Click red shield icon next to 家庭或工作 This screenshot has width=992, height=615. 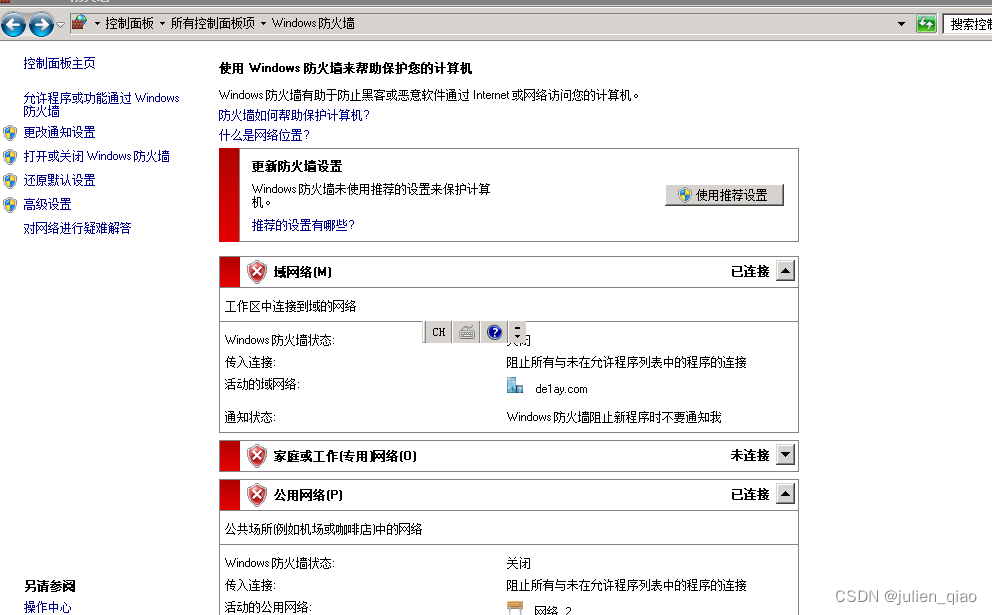tap(257, 456)
